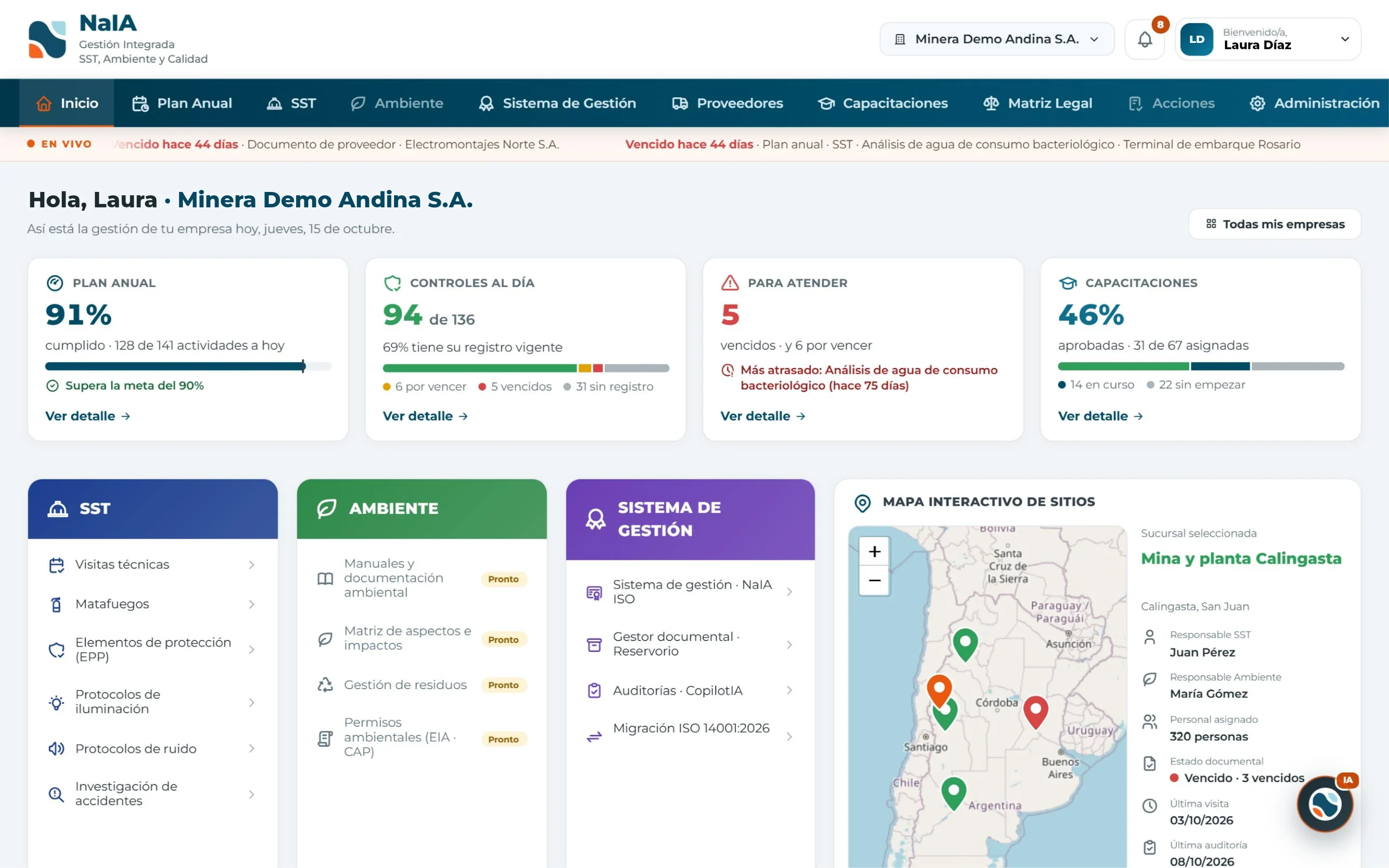The image size is (1389, 868).
Task: Open the Capacitaciones menu
Action: 883,103
